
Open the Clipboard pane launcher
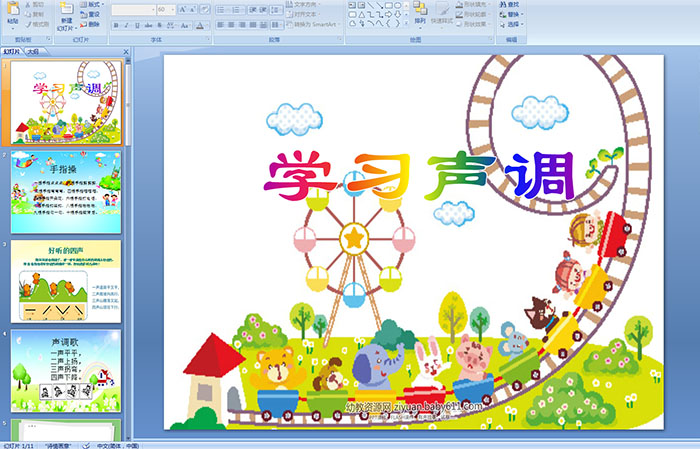pos(49,39)
